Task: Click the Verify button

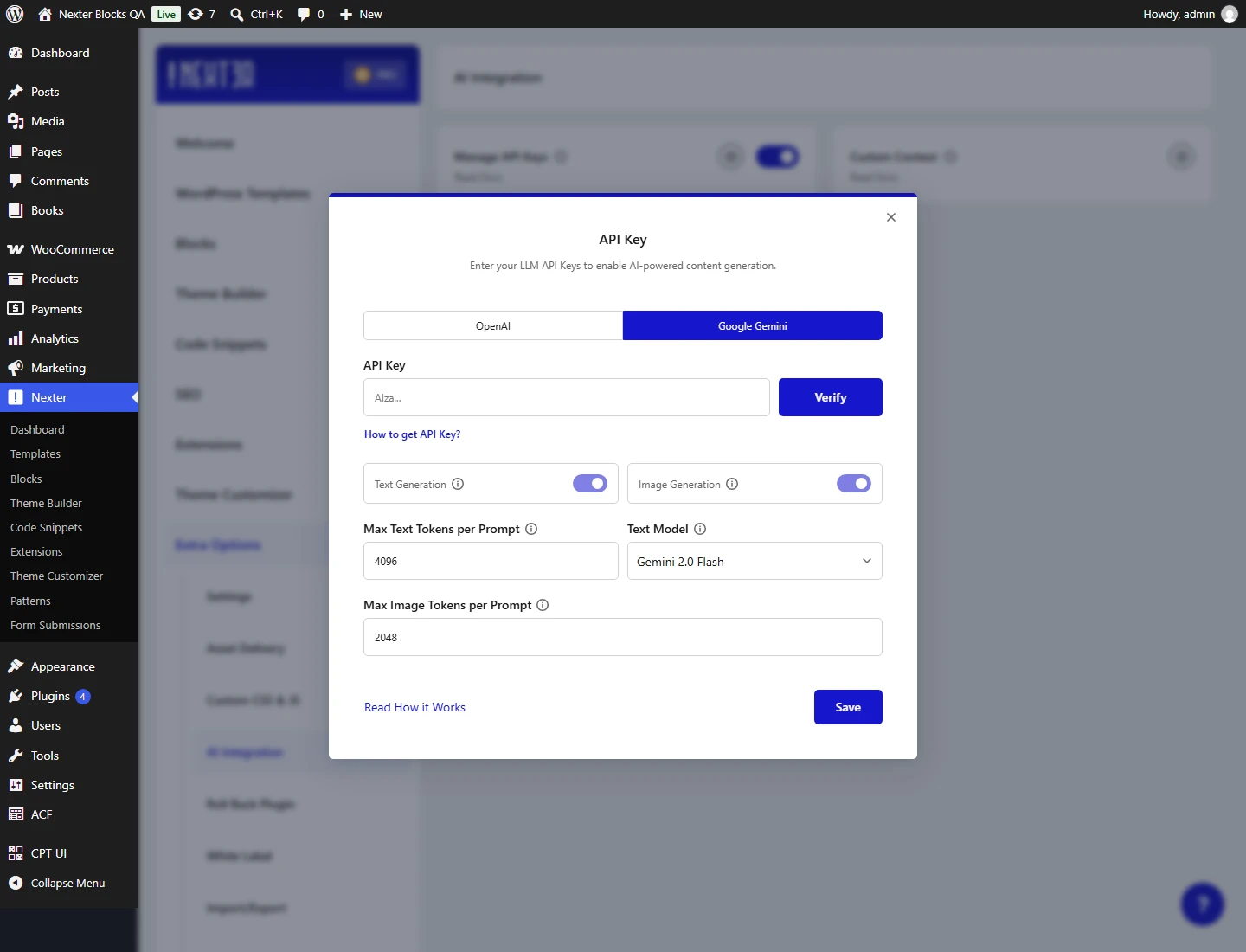Action: click(831, 397)
